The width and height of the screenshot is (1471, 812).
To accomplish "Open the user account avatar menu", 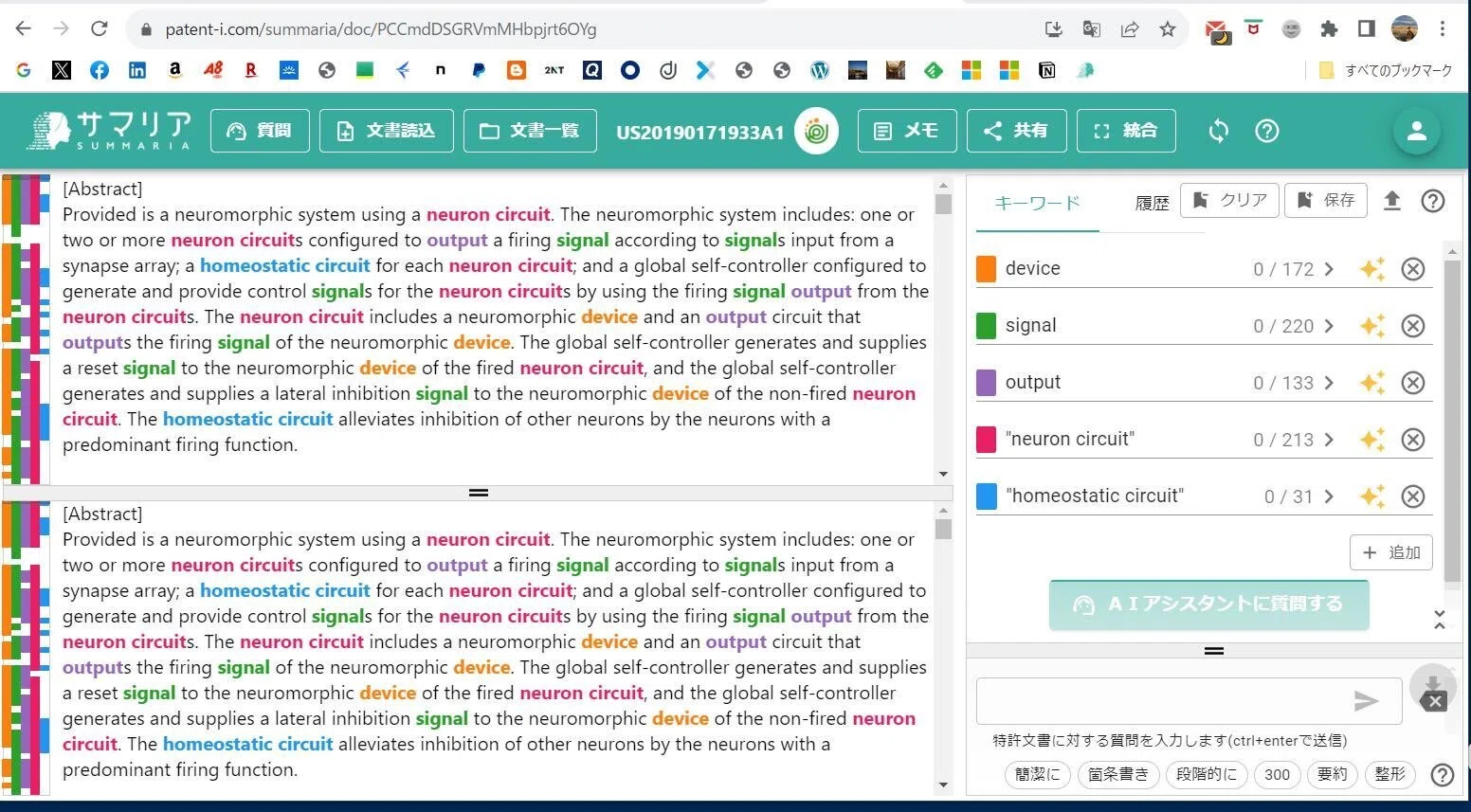I will click(x=1417, y=132).
